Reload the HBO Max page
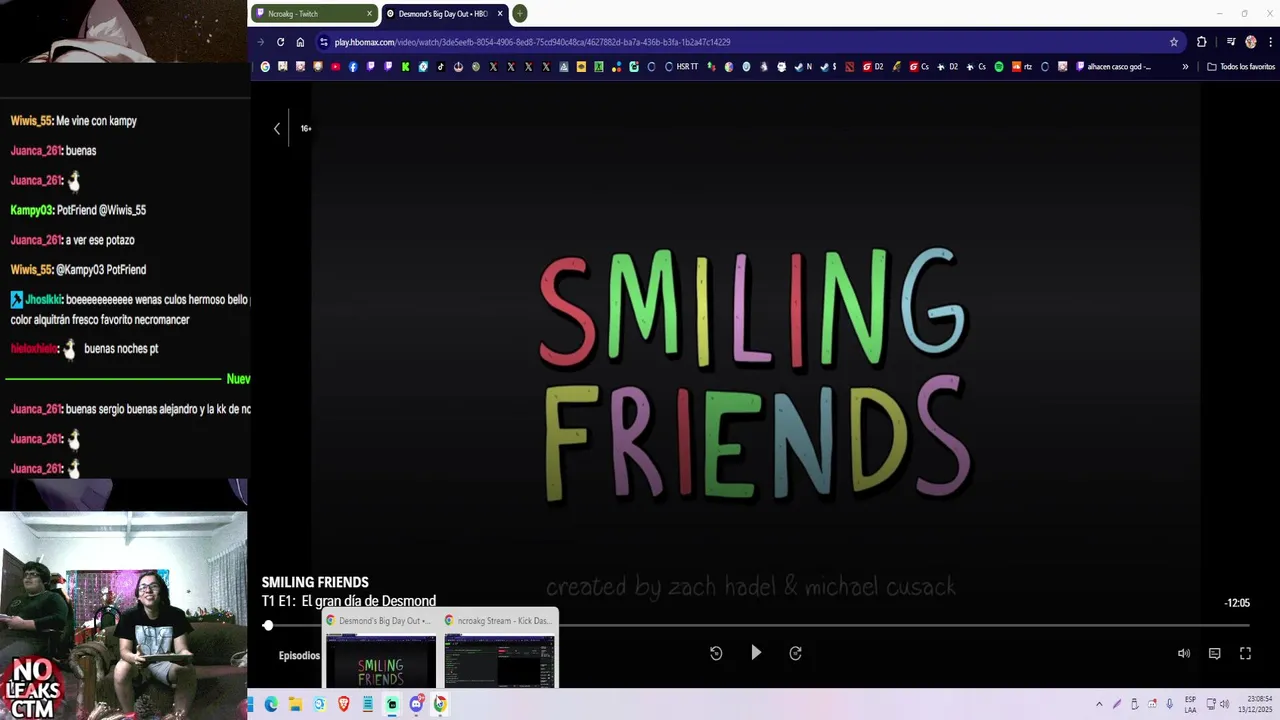Screen dimensions: 1280x720 (280, 42)
